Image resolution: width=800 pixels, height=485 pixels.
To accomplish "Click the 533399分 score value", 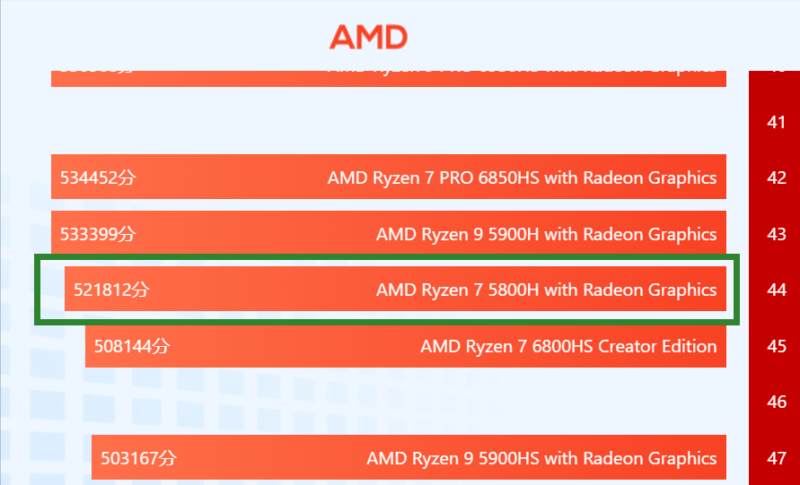I will click(97, 234).
